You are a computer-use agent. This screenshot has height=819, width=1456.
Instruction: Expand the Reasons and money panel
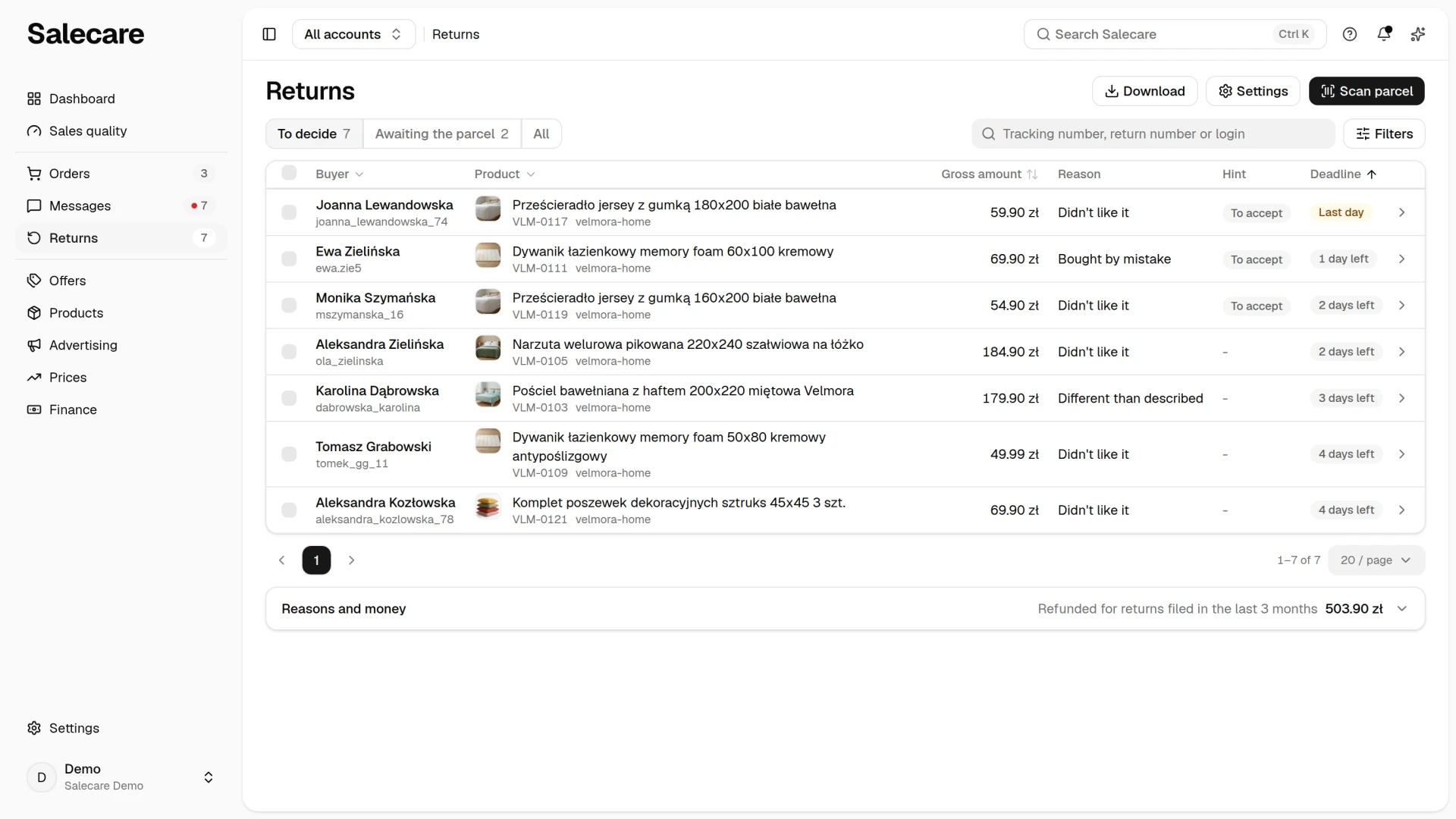click(x=845, y=609)
